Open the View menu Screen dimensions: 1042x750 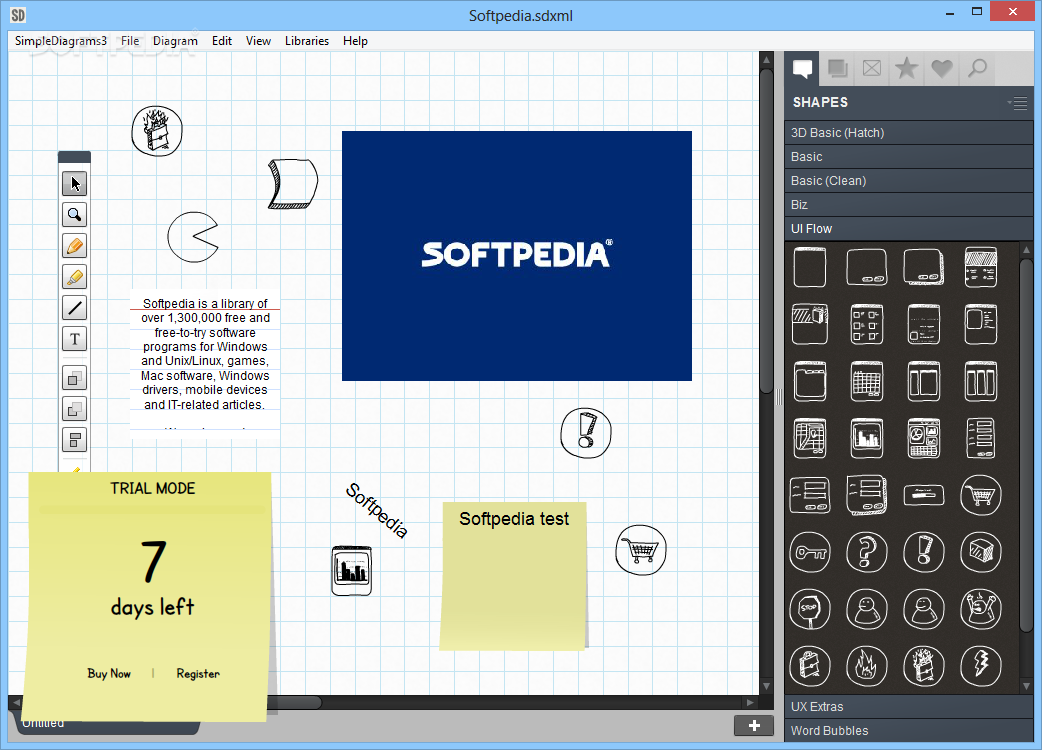tap(259, 41)
